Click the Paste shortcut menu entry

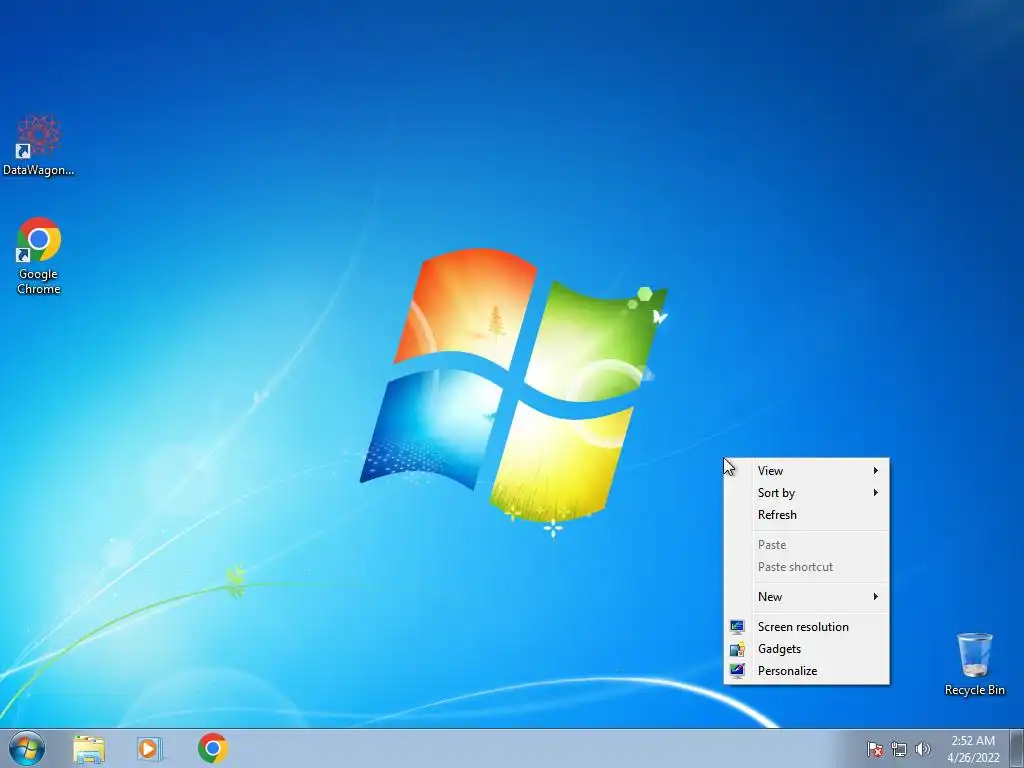tap(807, 568)
